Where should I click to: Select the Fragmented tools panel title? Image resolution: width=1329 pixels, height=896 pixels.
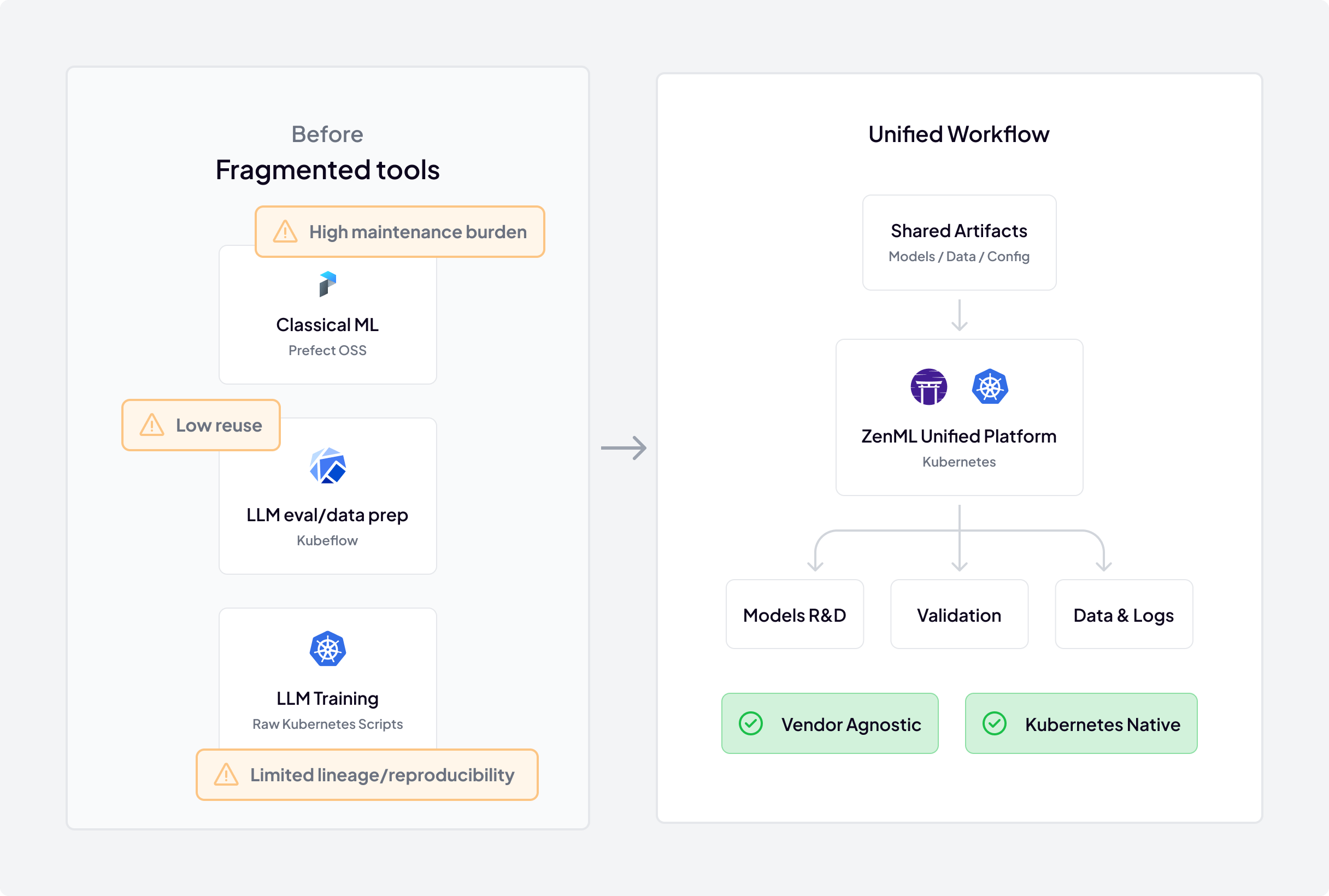click(x=327, y=170)
